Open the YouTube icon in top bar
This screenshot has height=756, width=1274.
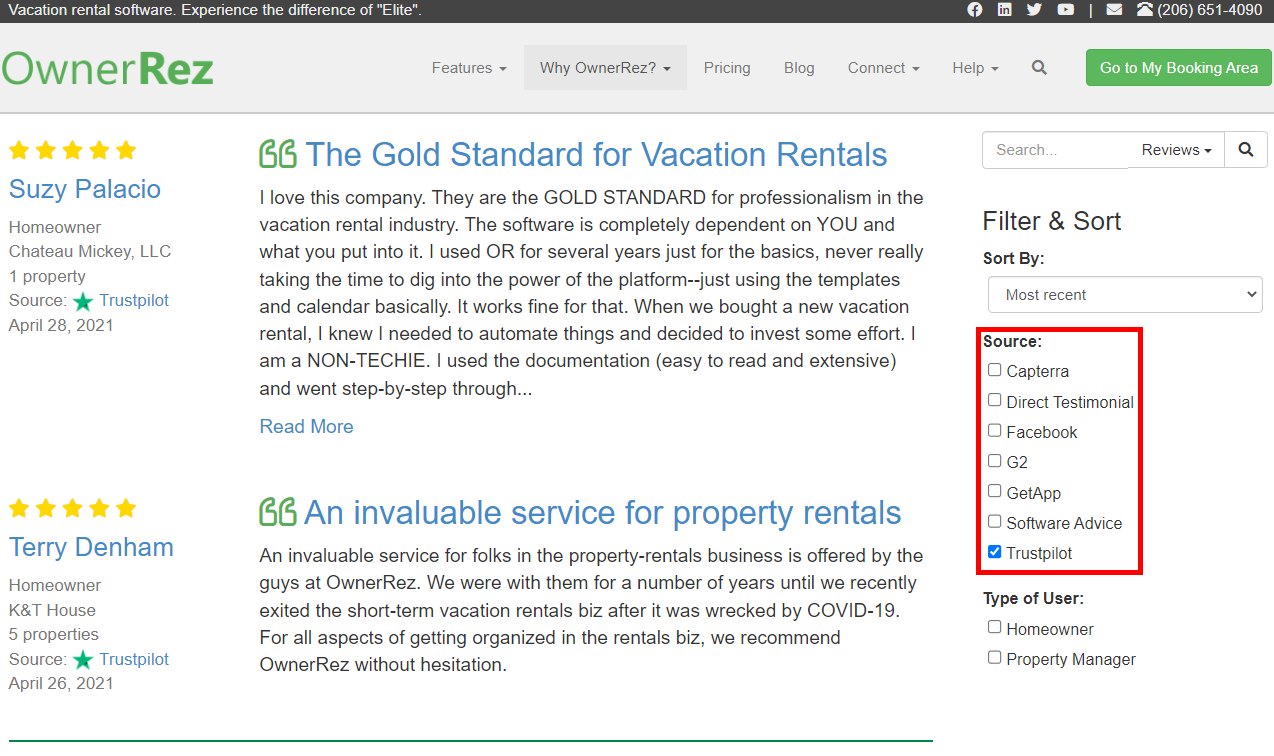1066,10
